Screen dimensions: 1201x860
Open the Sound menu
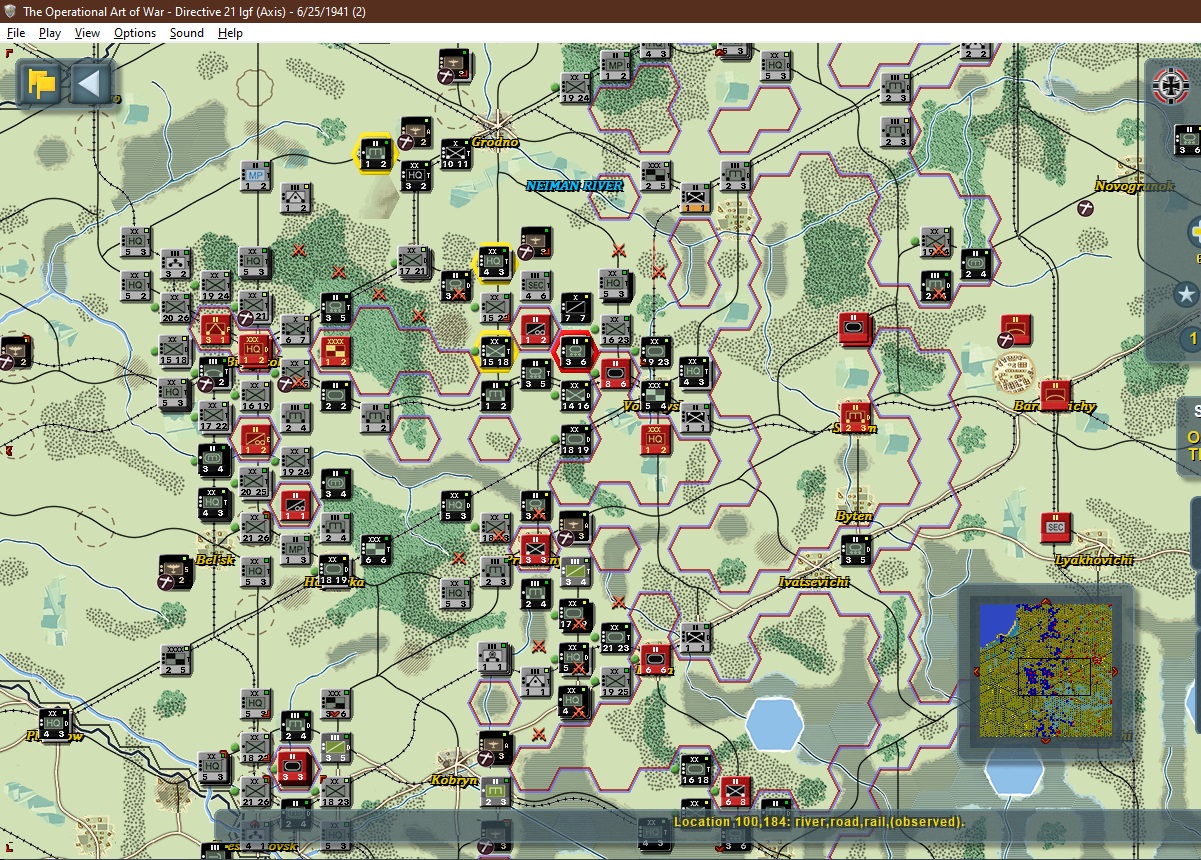point(187,33)
